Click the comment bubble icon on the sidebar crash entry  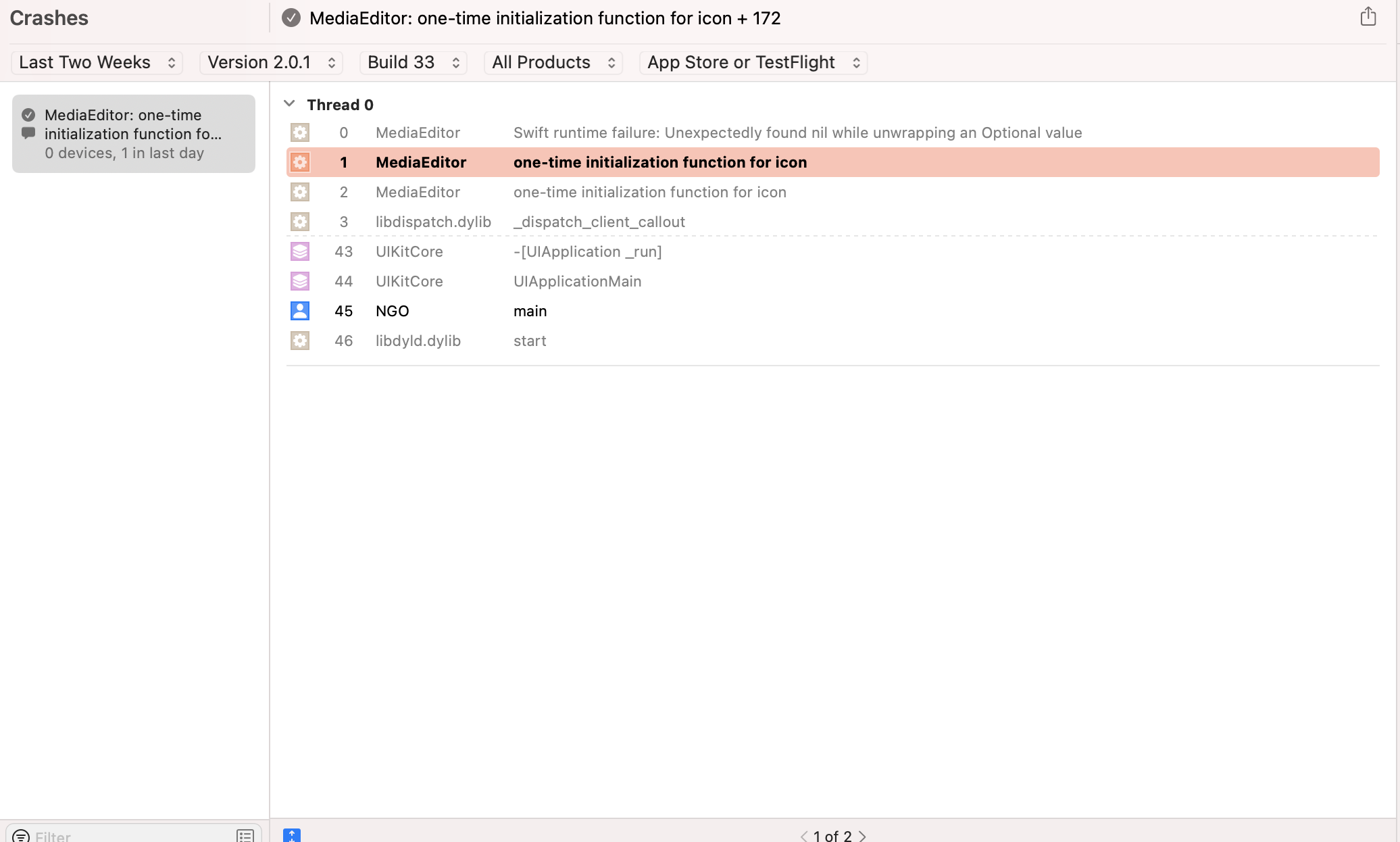(x=28, y=133)
